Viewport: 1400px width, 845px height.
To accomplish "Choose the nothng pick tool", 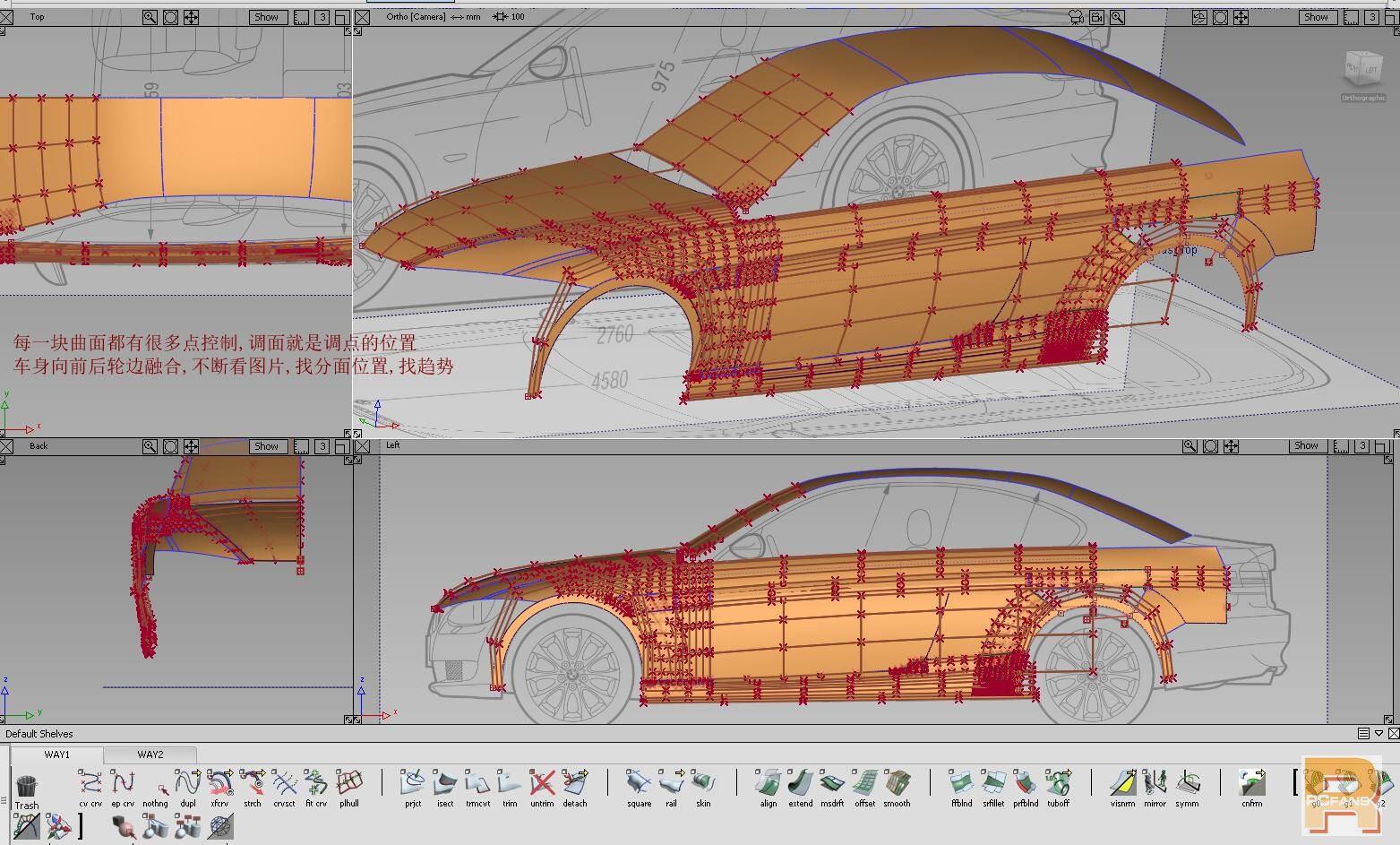I will point(155,789).
